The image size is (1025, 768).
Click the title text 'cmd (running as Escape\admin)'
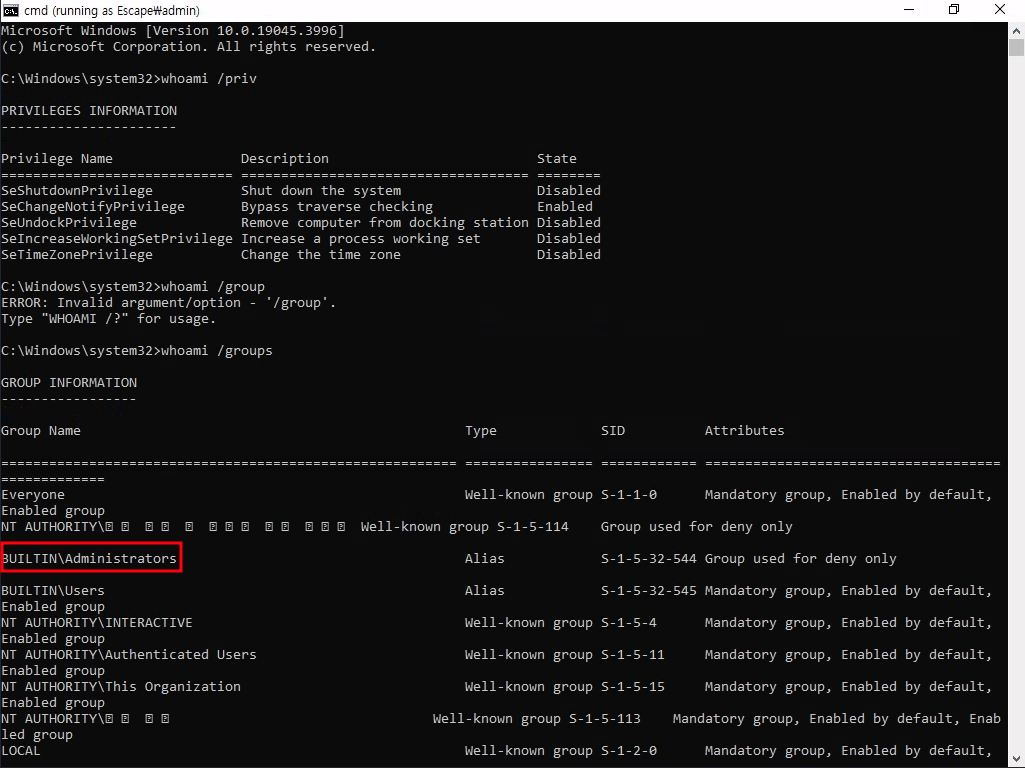coord(112,10)
